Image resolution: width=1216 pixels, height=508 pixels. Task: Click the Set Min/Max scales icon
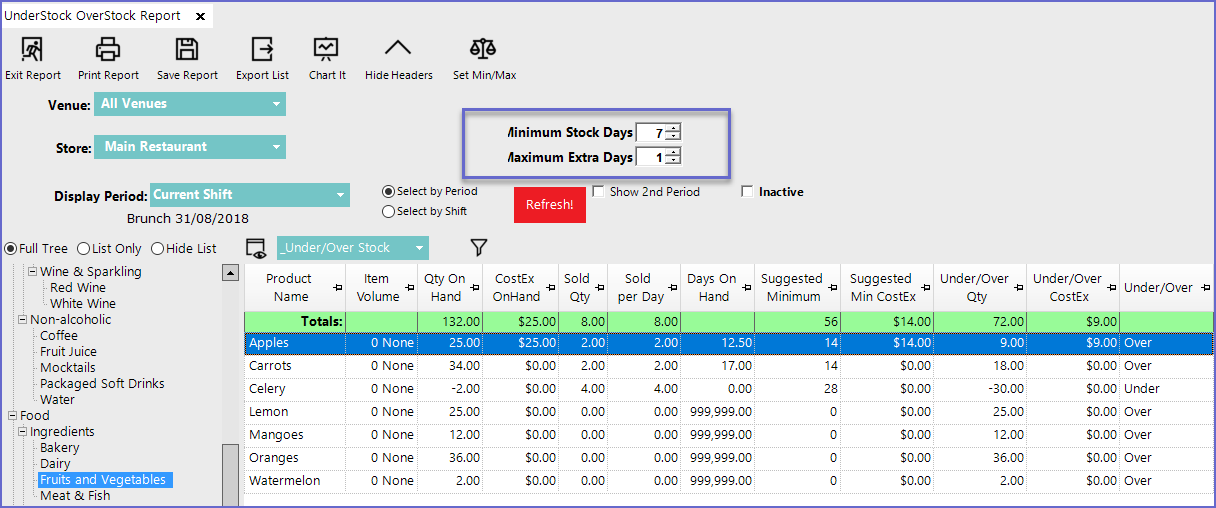pyautogui.click(x=484, y=49)
